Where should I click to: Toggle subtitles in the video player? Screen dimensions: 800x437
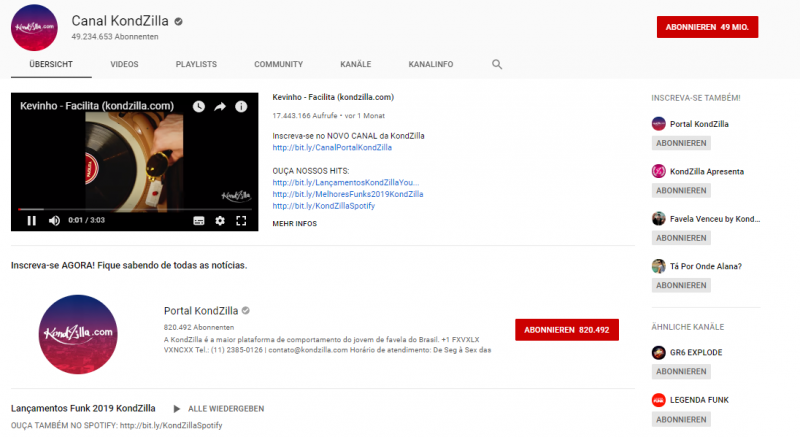199,220
